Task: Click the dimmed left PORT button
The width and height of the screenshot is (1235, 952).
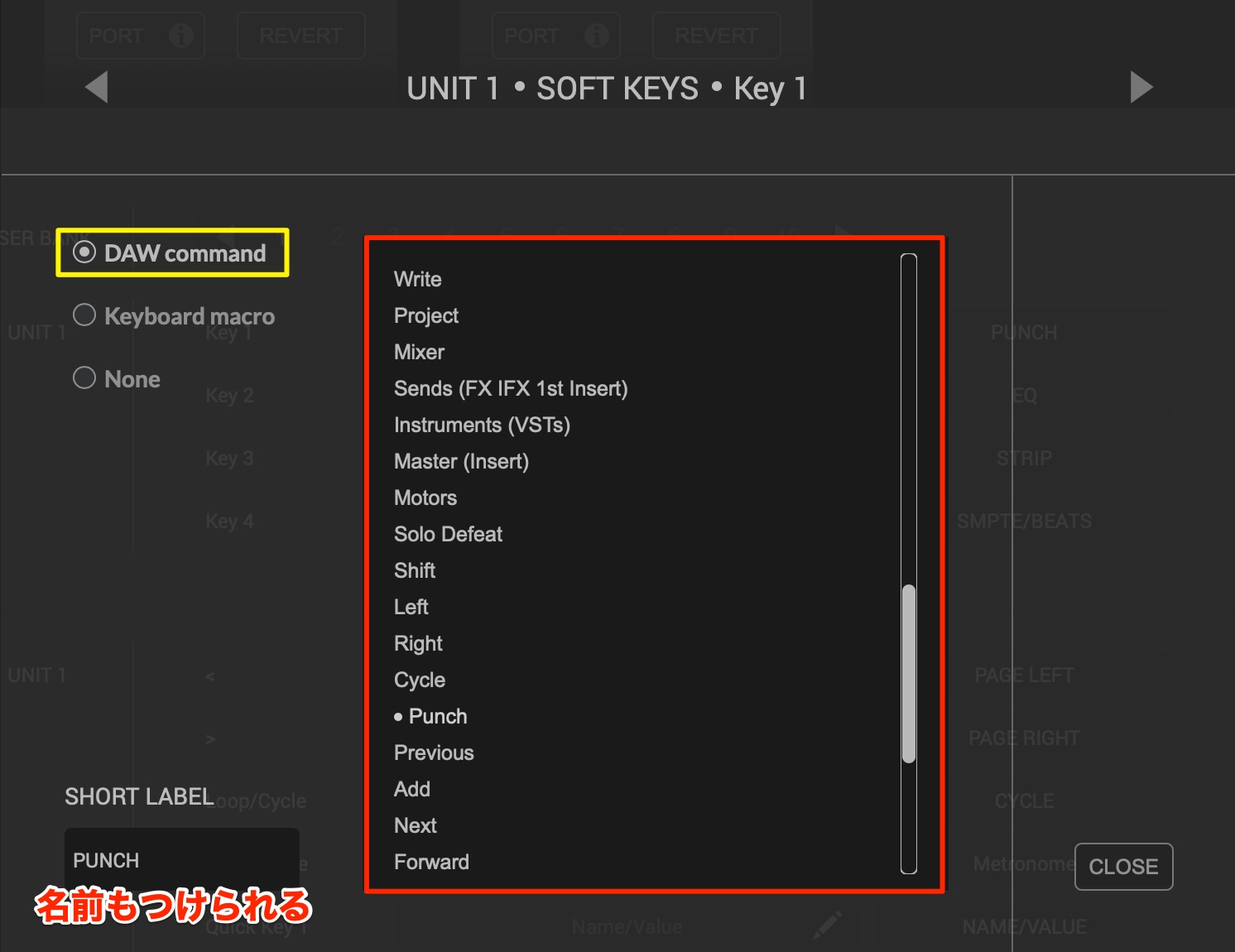Action: (140, 36)
